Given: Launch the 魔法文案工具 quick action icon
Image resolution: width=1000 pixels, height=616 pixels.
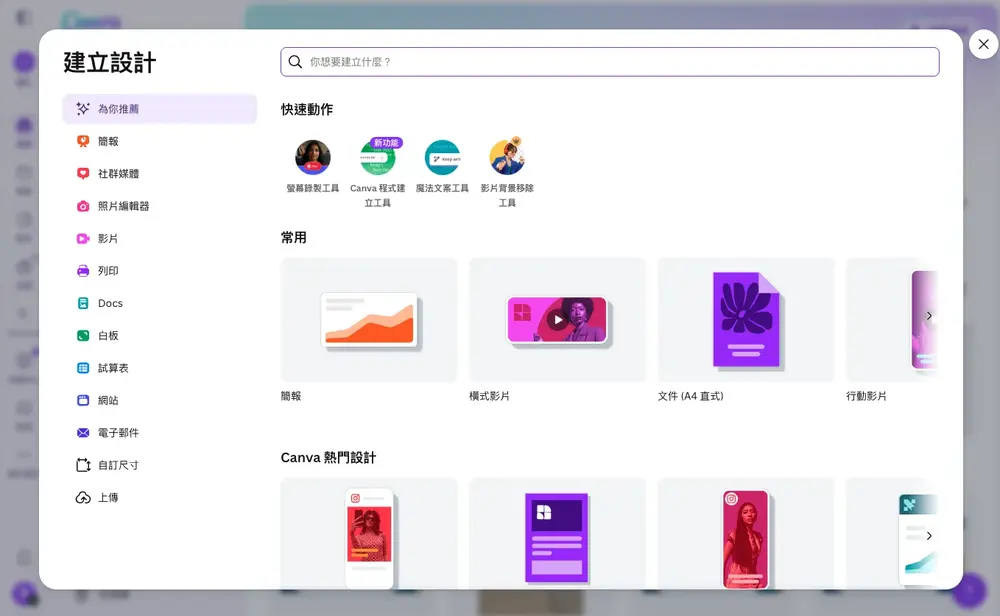Looking at the screenshot, I should click(x=443, y=157).
